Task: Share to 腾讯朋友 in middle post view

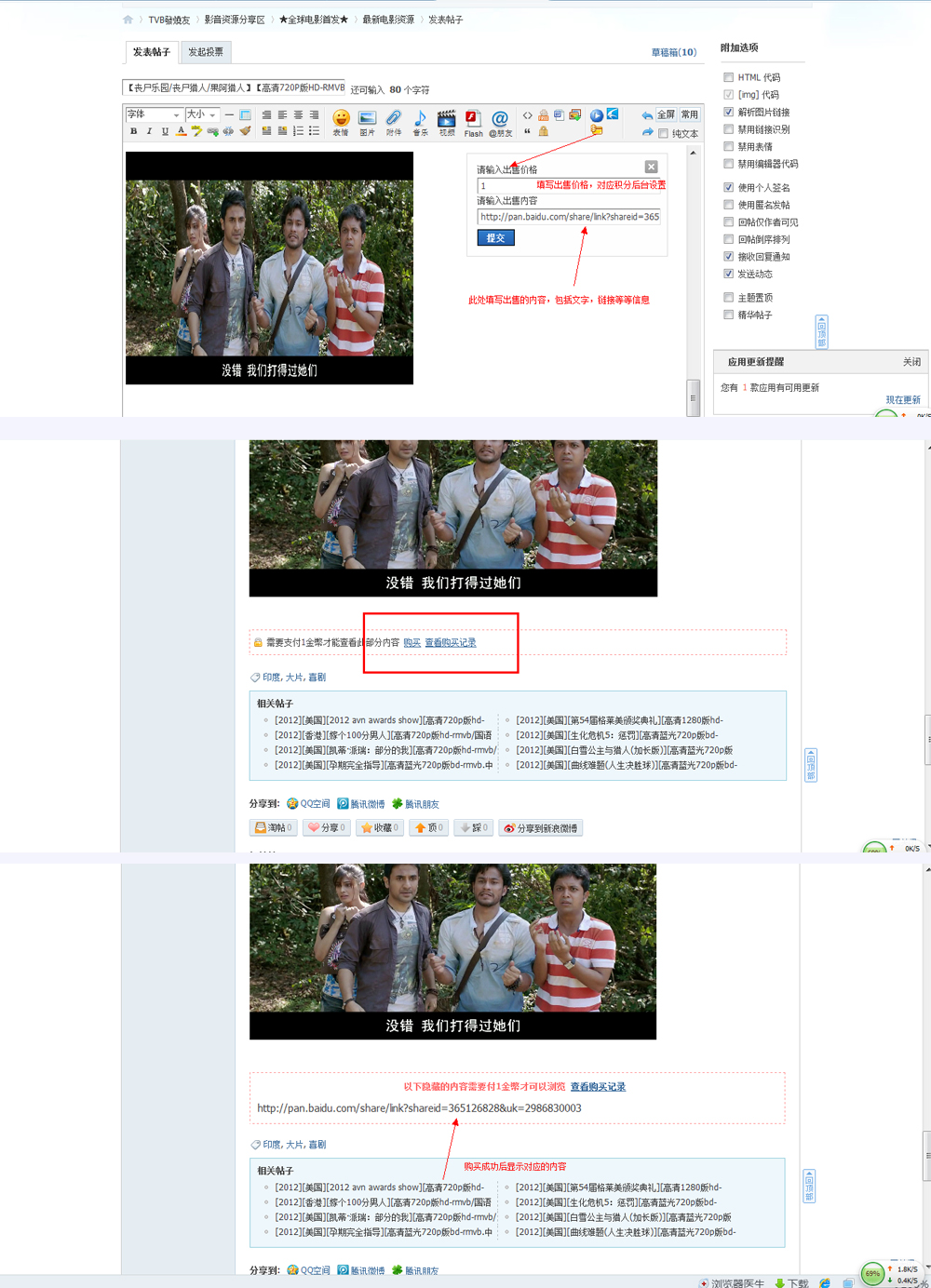Action: 415,804
